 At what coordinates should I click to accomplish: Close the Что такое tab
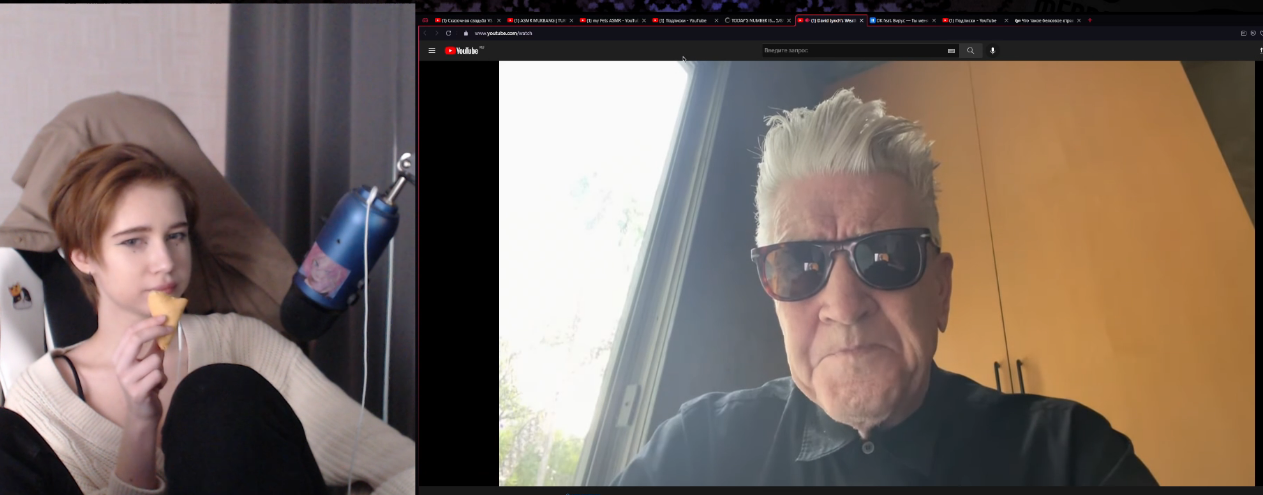pos(1078,20)
